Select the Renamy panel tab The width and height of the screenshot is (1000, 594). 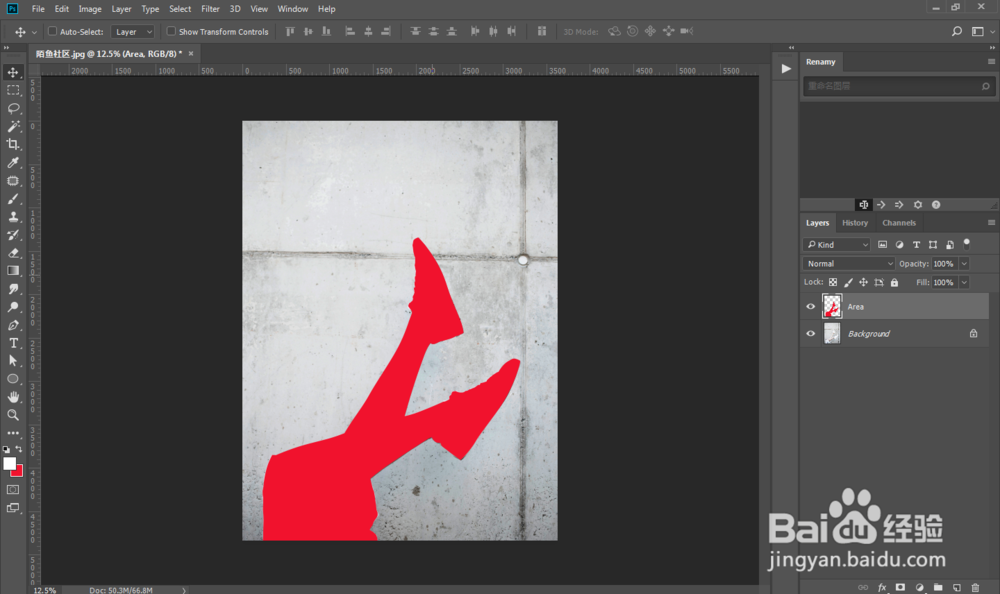pos(821,62)
